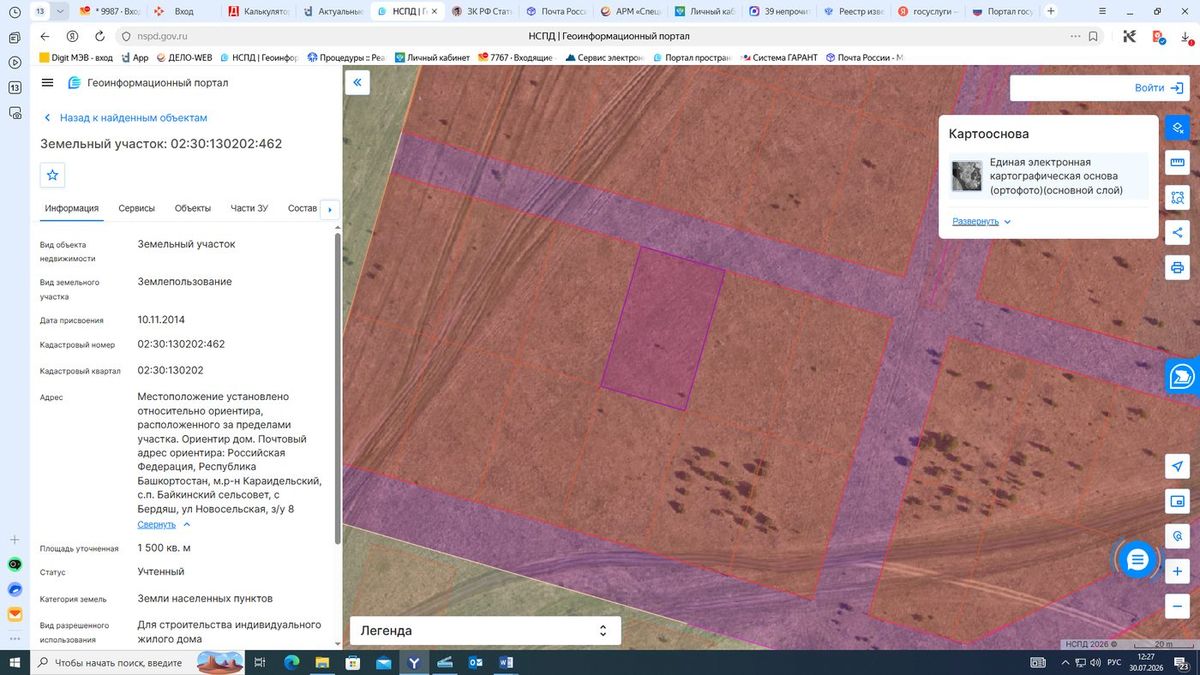1200x675 pixels.
Task: Switch to the Объекты tab
Action: [x=193, y=208]
